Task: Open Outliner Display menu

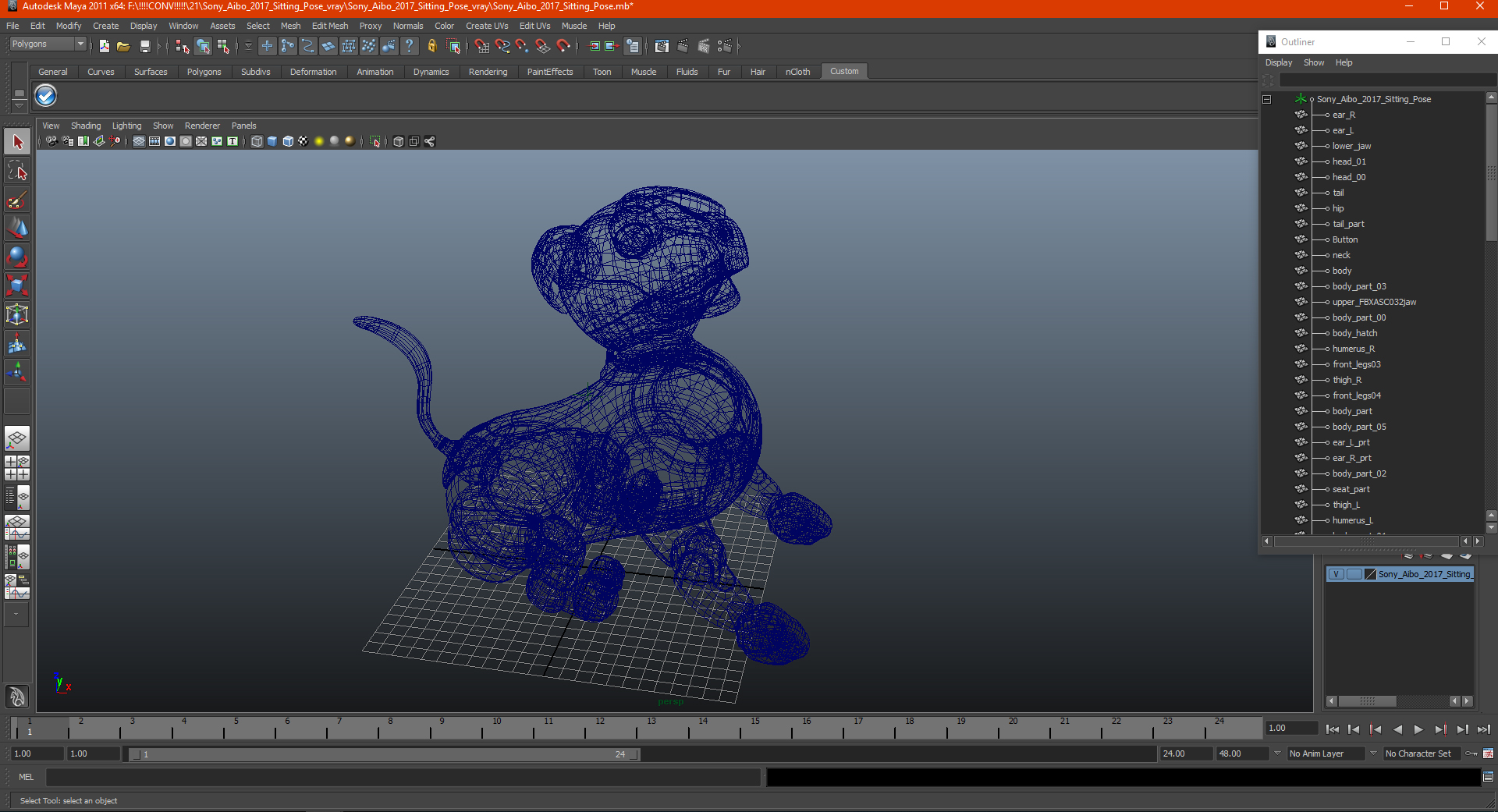Action: [x=1279, y=62]
